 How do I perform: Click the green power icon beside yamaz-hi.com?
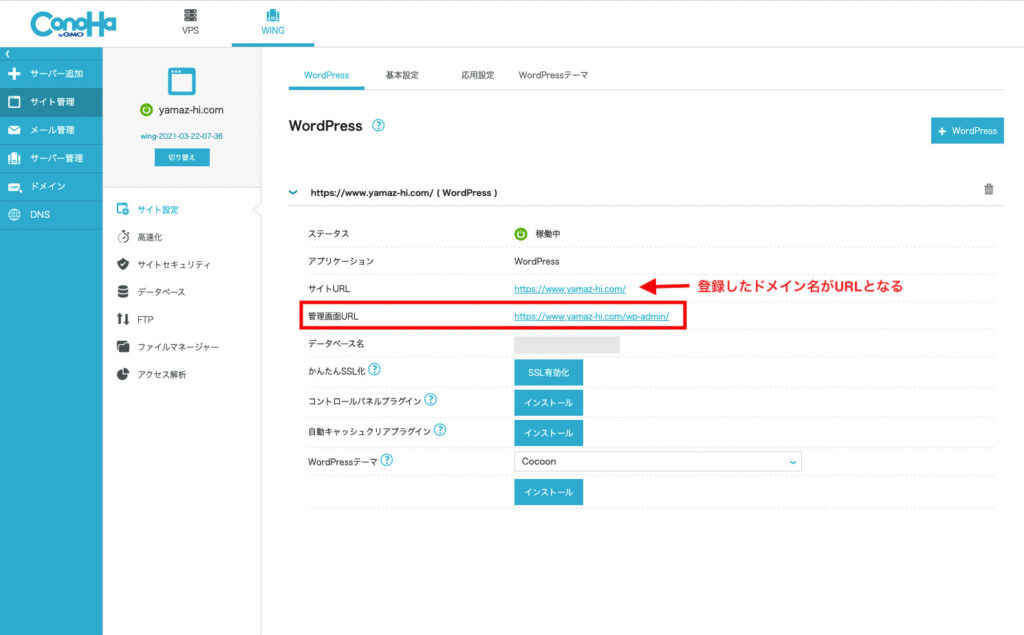(x=146, y=110)
